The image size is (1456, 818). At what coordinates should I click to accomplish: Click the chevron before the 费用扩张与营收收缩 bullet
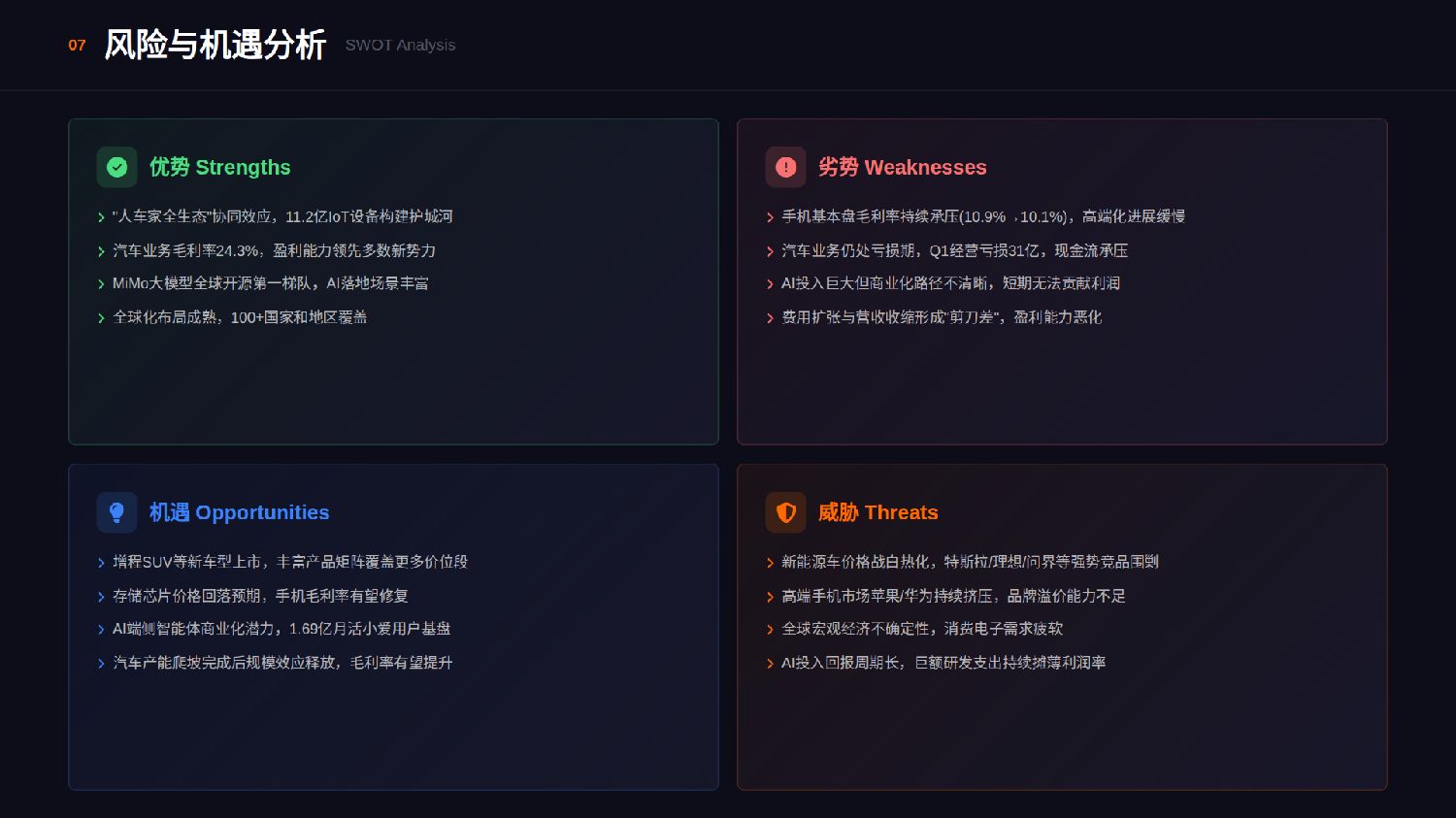770,318
